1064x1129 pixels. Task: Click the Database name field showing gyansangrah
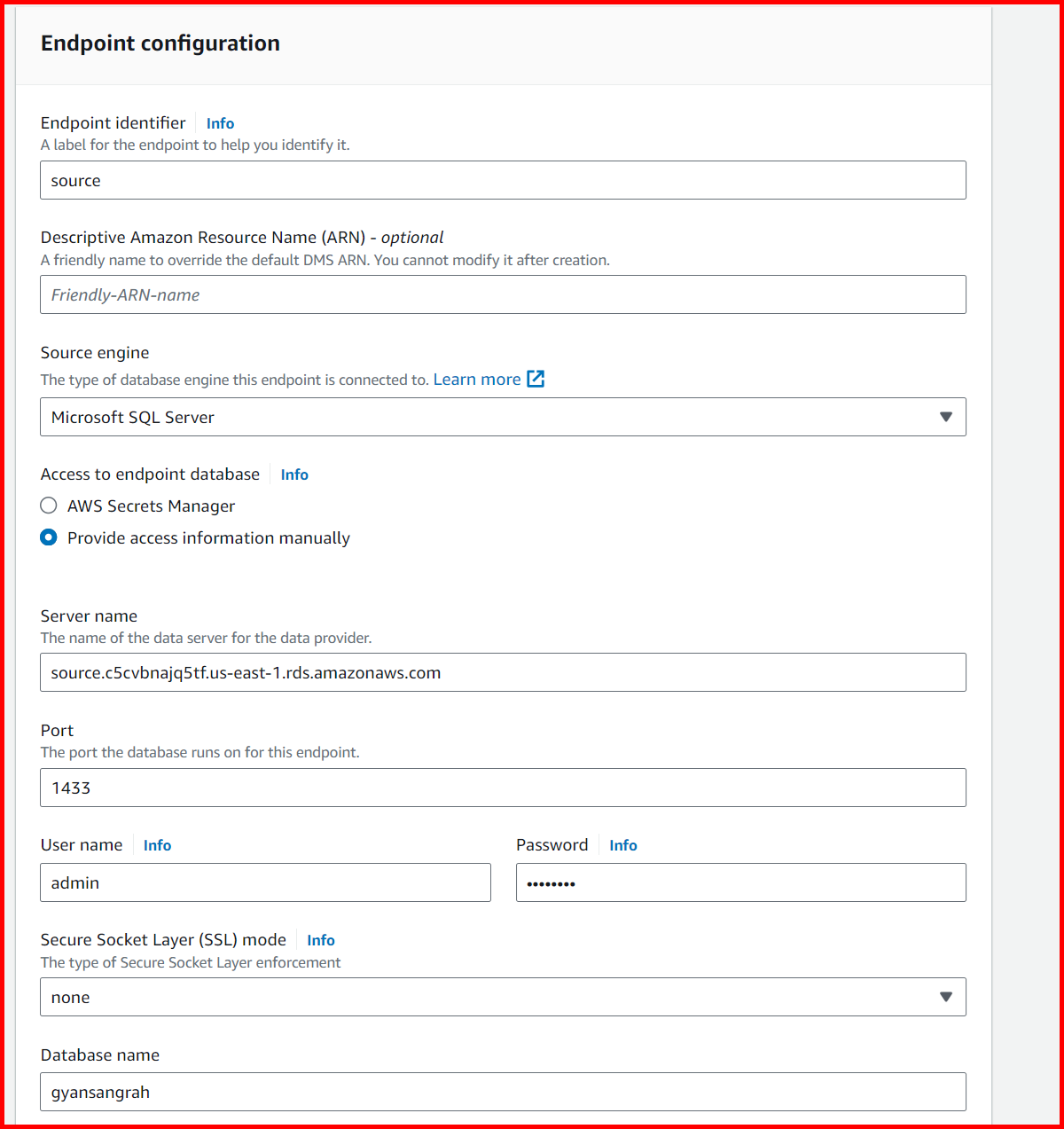point(503,1092)
